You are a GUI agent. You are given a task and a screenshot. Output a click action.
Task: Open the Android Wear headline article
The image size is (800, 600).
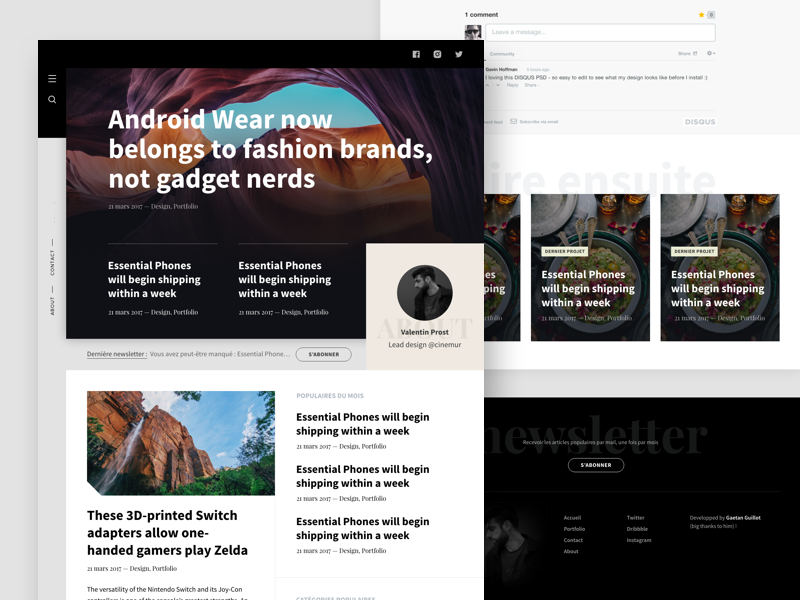[270, 149]
